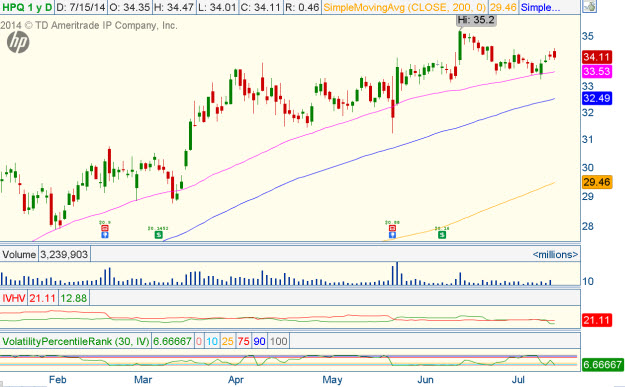The height and width of the screenshot is (387, 625).
Task: Select SimpleMovingAvg (CLOSE, 200, 0) study label
Action: point(405,7)
